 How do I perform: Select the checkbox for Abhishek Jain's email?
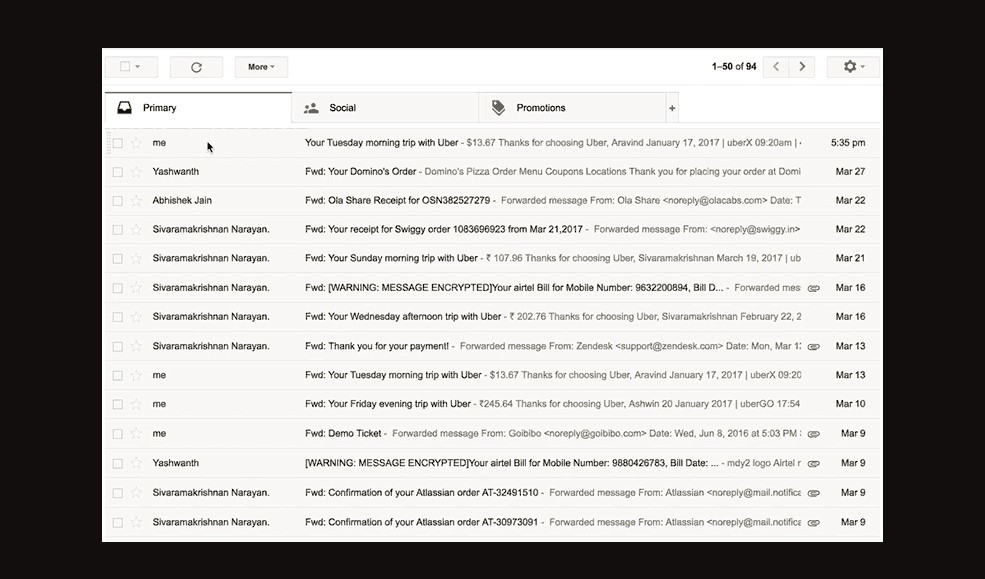117,201
